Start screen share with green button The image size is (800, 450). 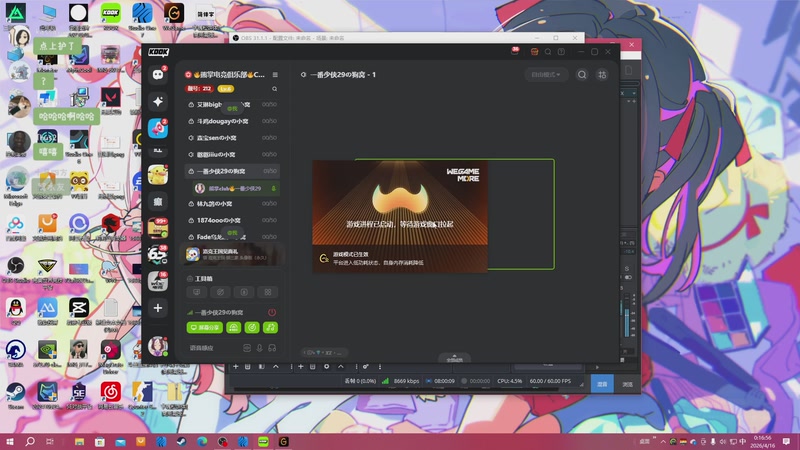(x=205, y=328)
